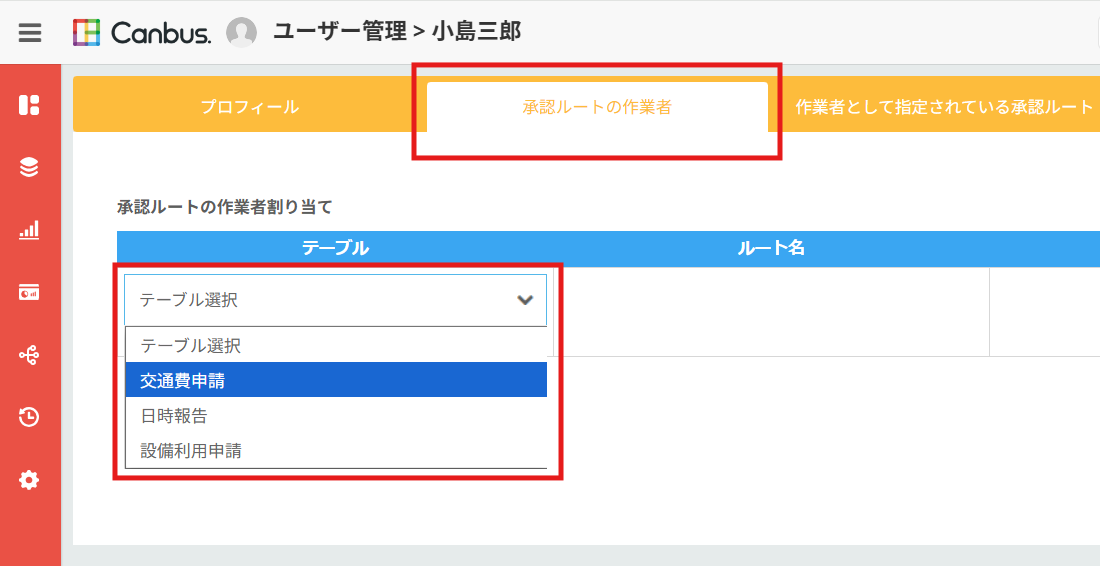Click the dropdown chevron arrow

(525, 300)
